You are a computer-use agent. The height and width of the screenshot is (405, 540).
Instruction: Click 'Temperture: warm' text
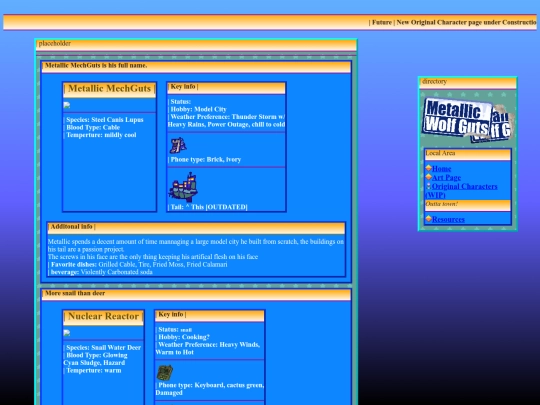93,370
